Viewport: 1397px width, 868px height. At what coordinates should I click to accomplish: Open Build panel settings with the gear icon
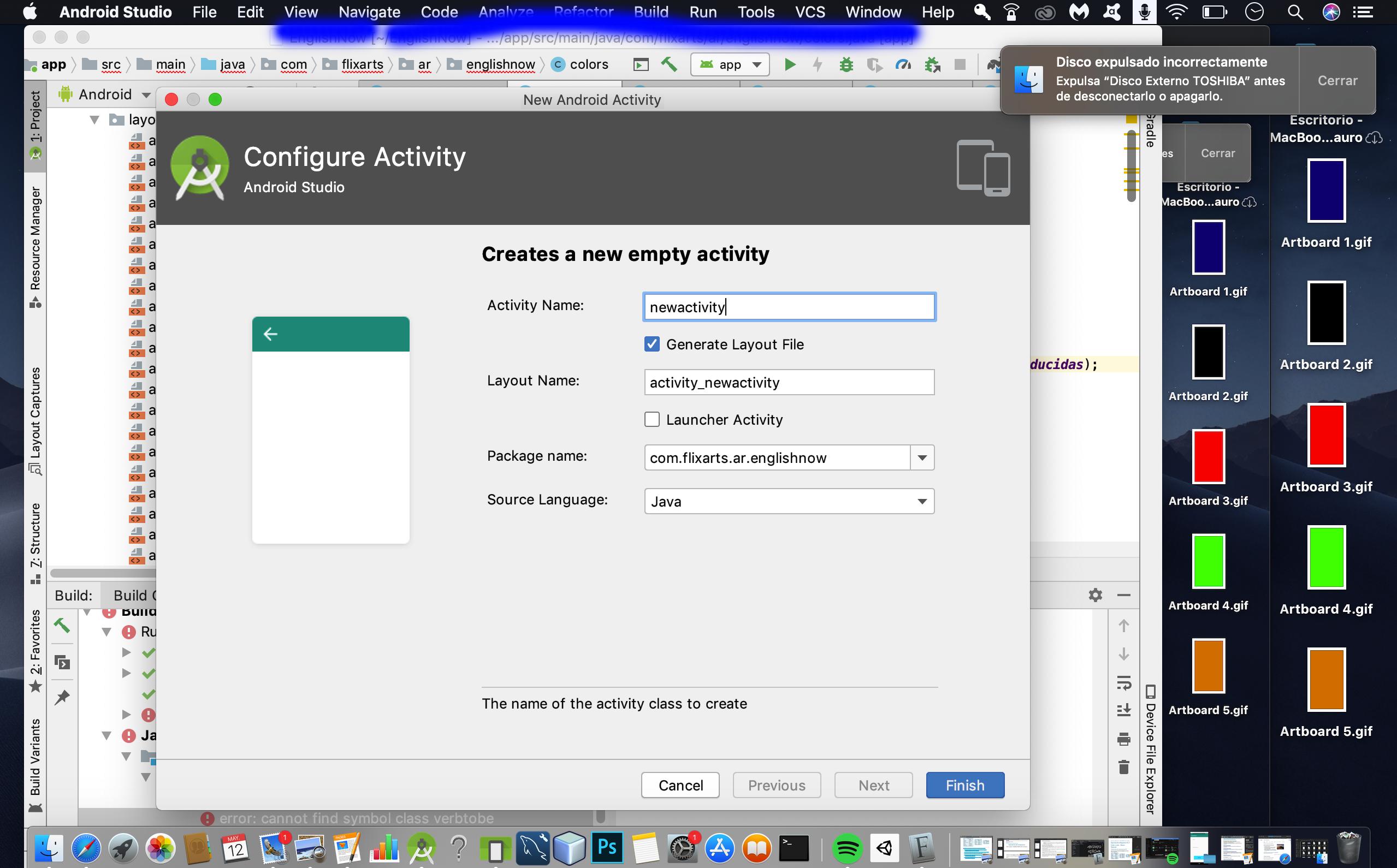tap(1096, 594)
